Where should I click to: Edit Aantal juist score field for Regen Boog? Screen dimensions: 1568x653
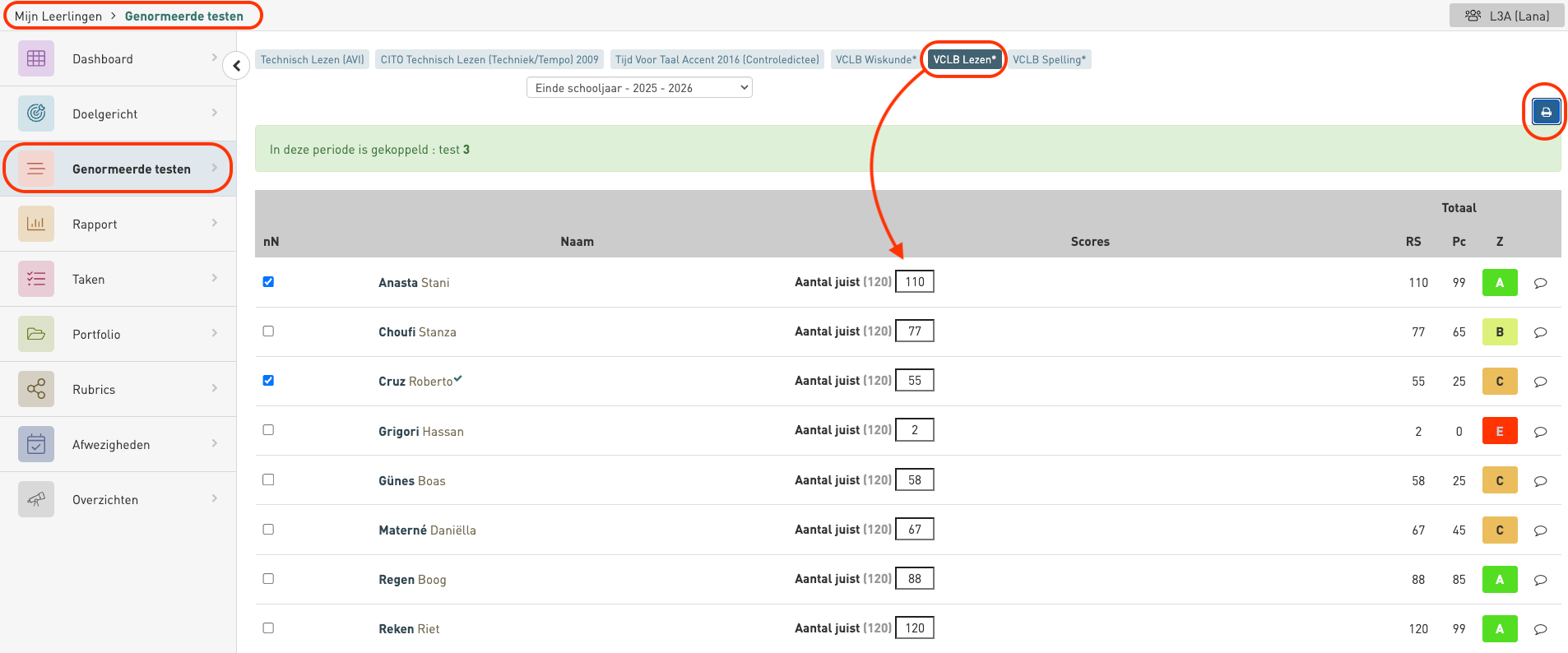click(x=915, y=578)
